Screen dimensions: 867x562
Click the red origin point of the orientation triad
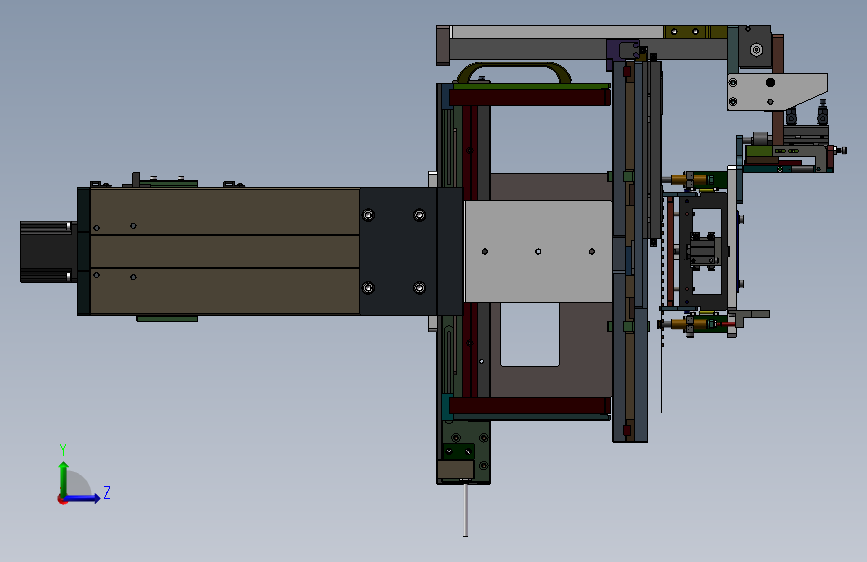point(62,500)
